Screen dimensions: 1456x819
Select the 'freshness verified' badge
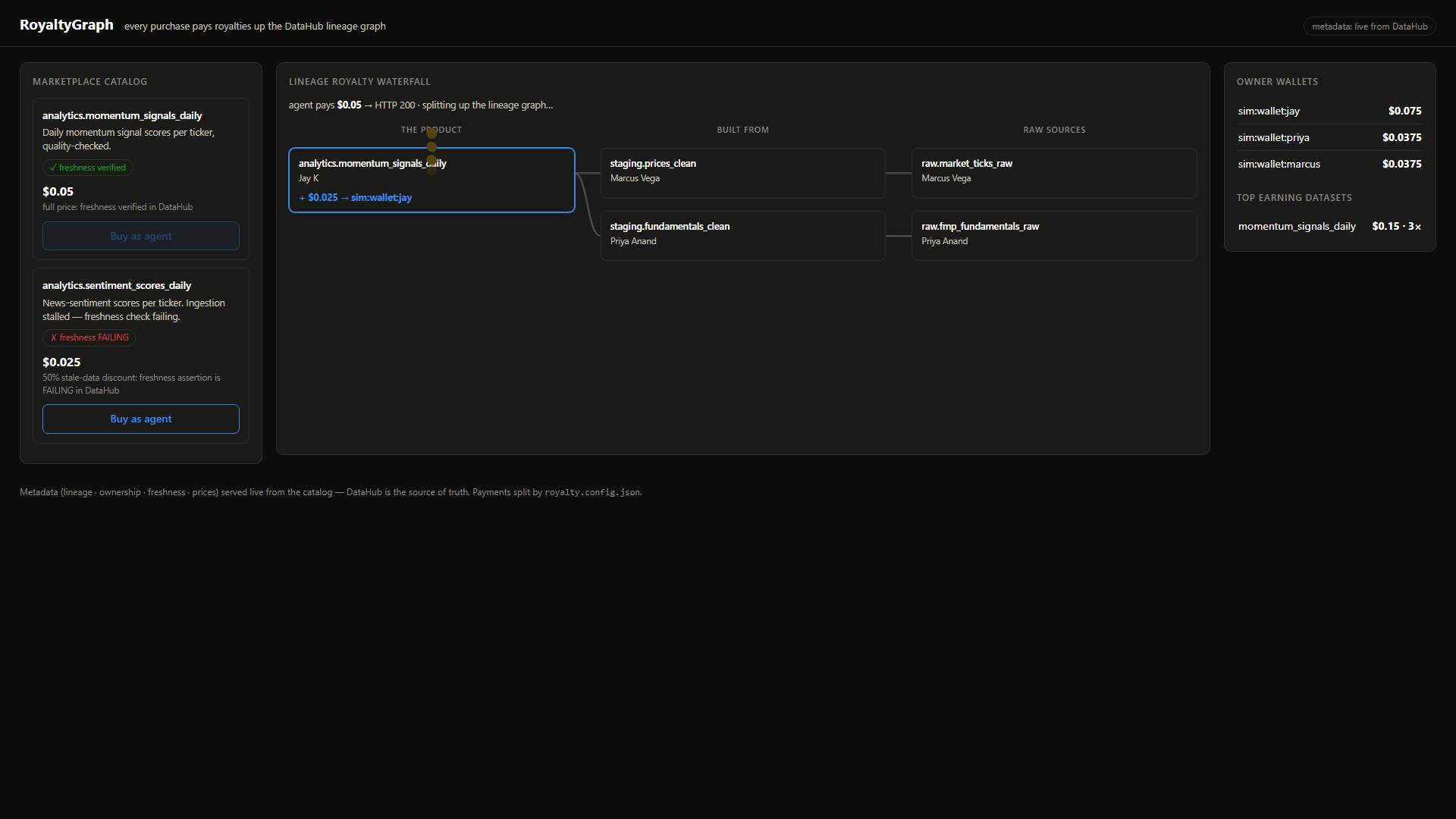(88, 168)
